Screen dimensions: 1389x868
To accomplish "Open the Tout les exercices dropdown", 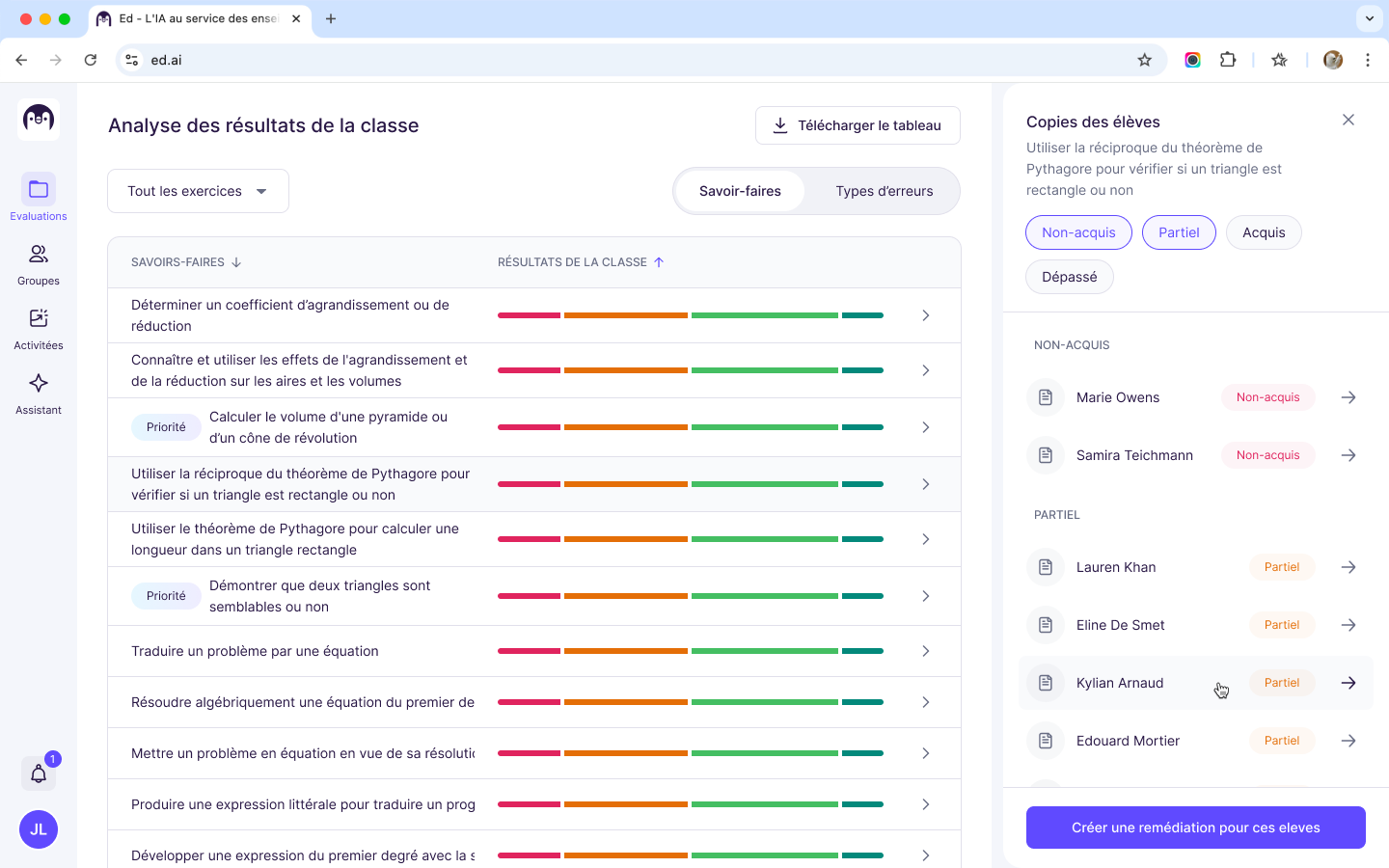I will pos(198,191).
